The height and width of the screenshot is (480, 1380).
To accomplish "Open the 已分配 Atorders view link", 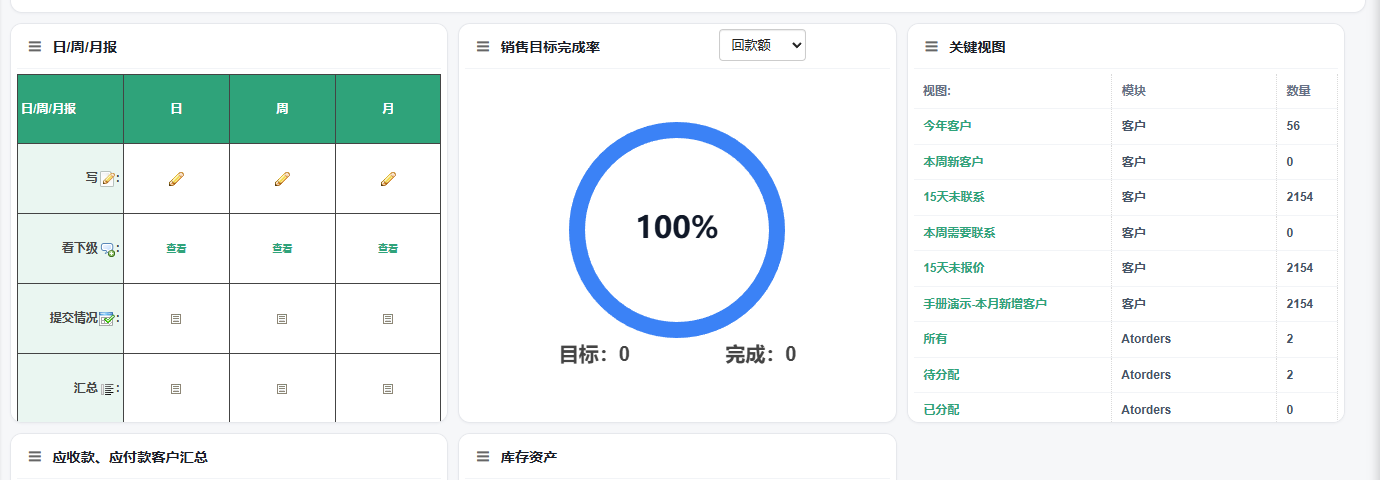I will pyautogui.click(x=941, y=410).
